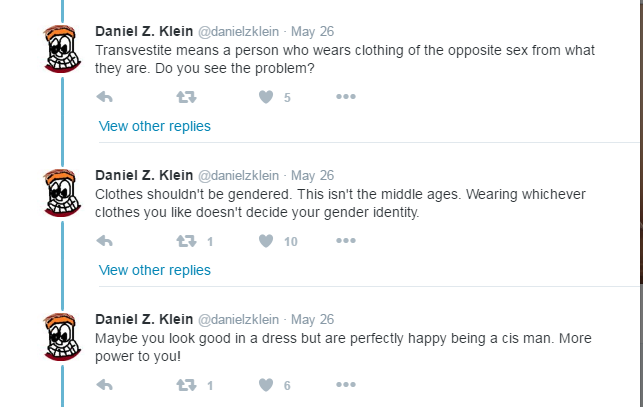The width and height of the screenshot is (643, 407).
Task: Click the avatar on the third tweet
Action: point(62,337)
